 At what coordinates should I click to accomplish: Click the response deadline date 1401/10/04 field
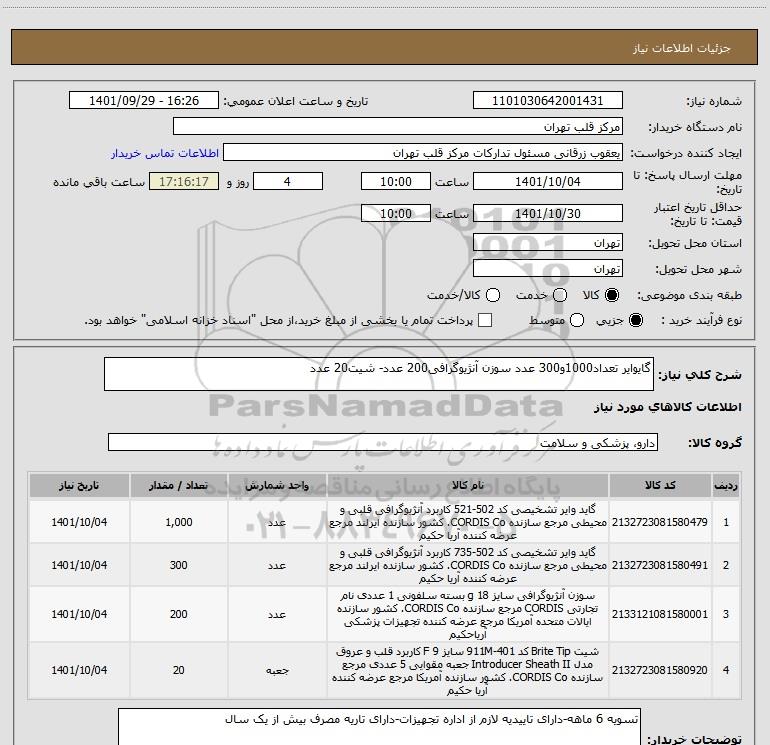pyautogui.click(x=548, y=181)
